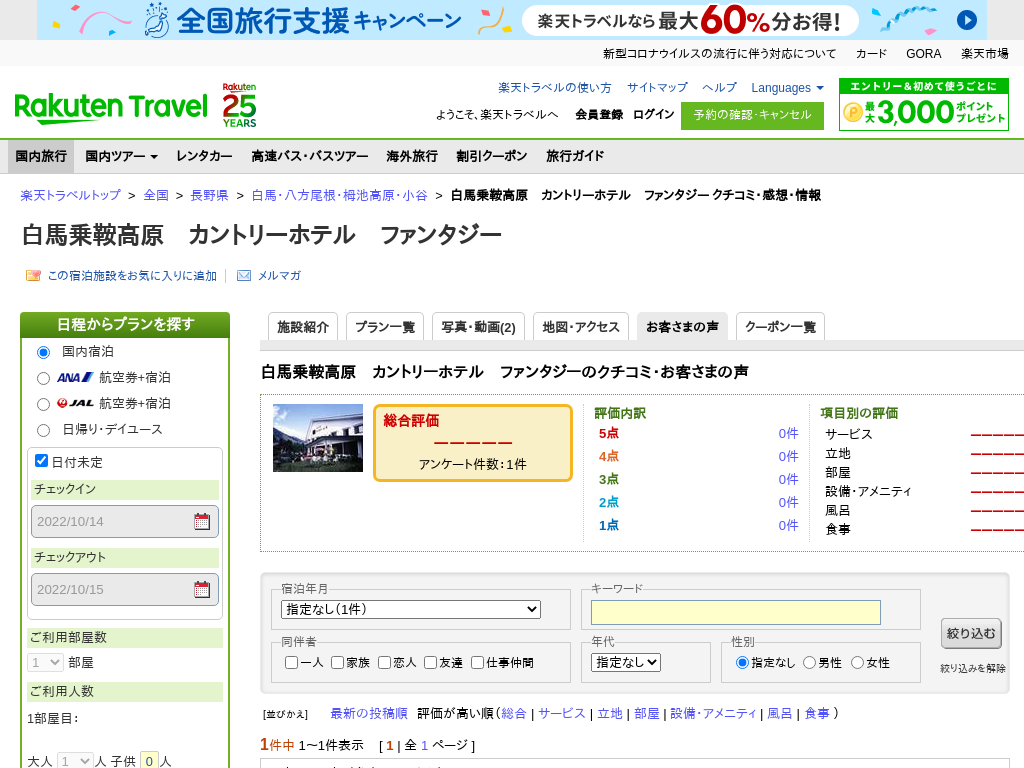
Task: Switch to the 写真・動画(2) tab
Action: [478, 327]
